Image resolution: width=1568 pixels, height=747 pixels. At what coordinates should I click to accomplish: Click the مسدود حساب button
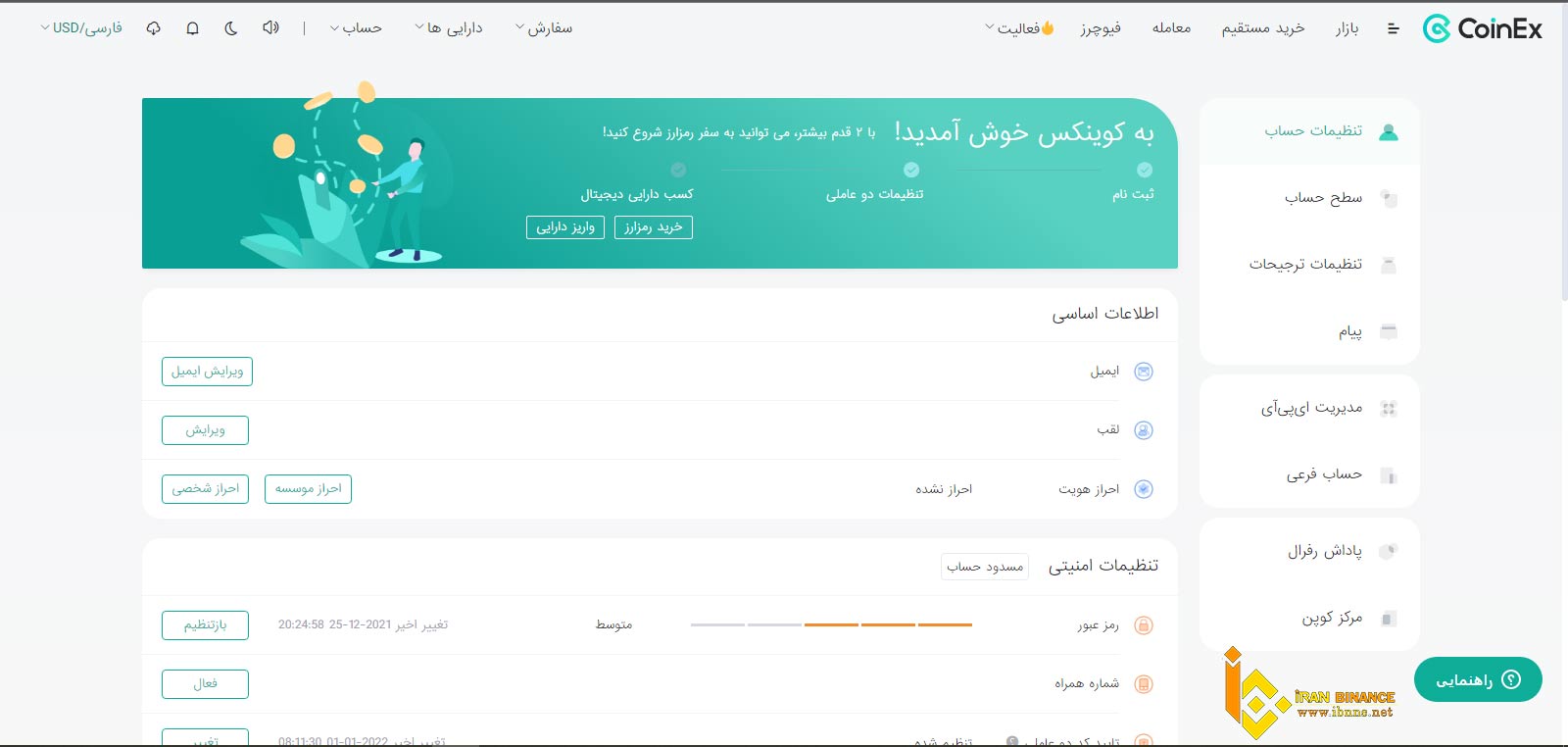[985, 567]
